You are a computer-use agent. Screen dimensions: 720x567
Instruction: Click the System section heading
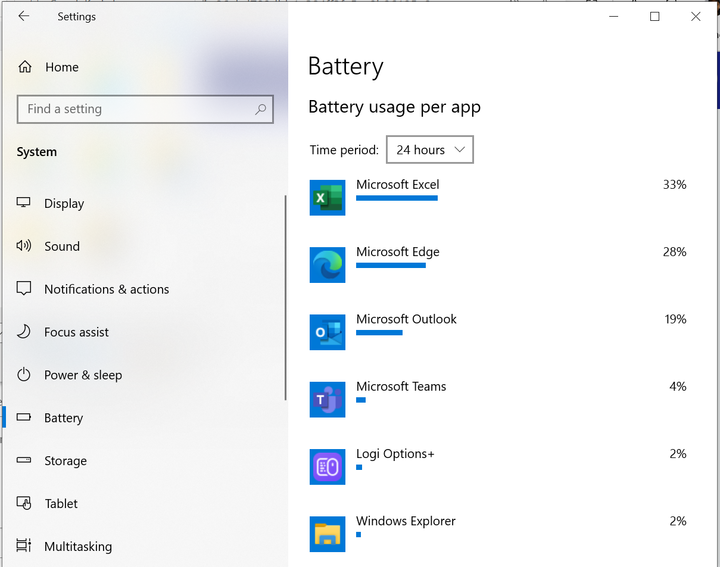click(x=37, y=152)
